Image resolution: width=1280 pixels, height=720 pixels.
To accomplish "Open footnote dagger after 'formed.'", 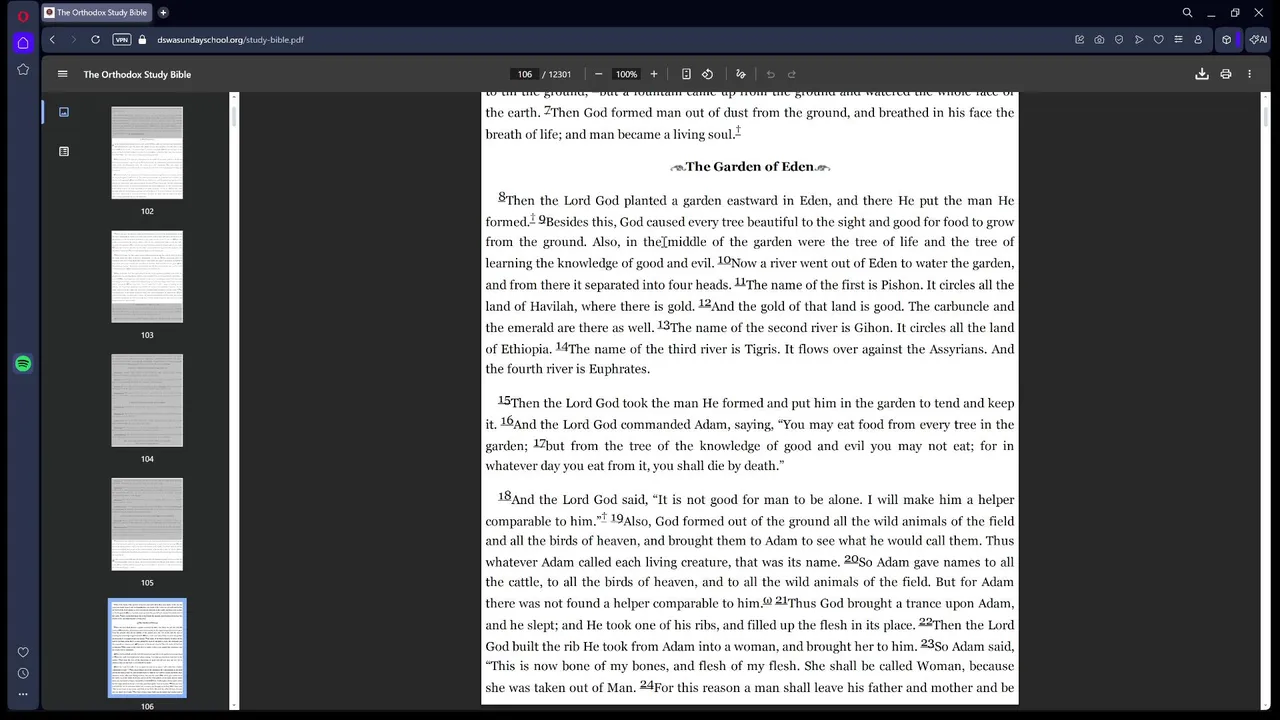I will [532, 218].
